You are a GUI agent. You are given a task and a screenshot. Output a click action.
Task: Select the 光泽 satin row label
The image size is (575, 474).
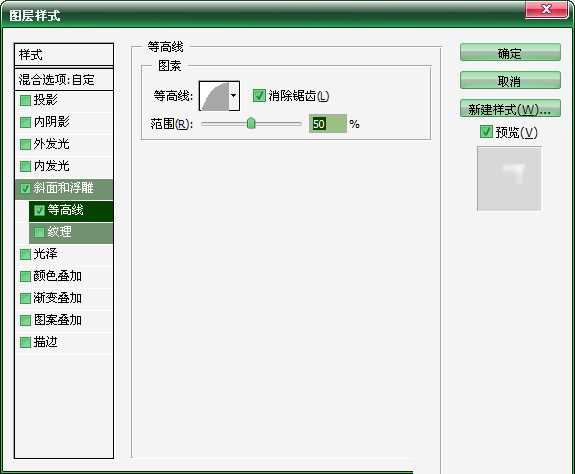45,254
